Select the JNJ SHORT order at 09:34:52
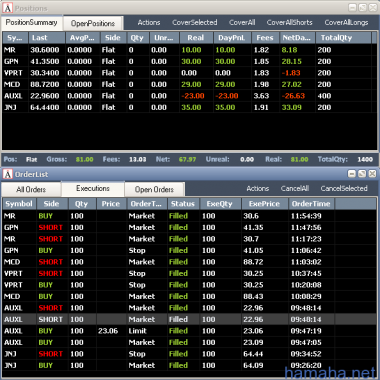Screen dimensions: 380x380 190,354
